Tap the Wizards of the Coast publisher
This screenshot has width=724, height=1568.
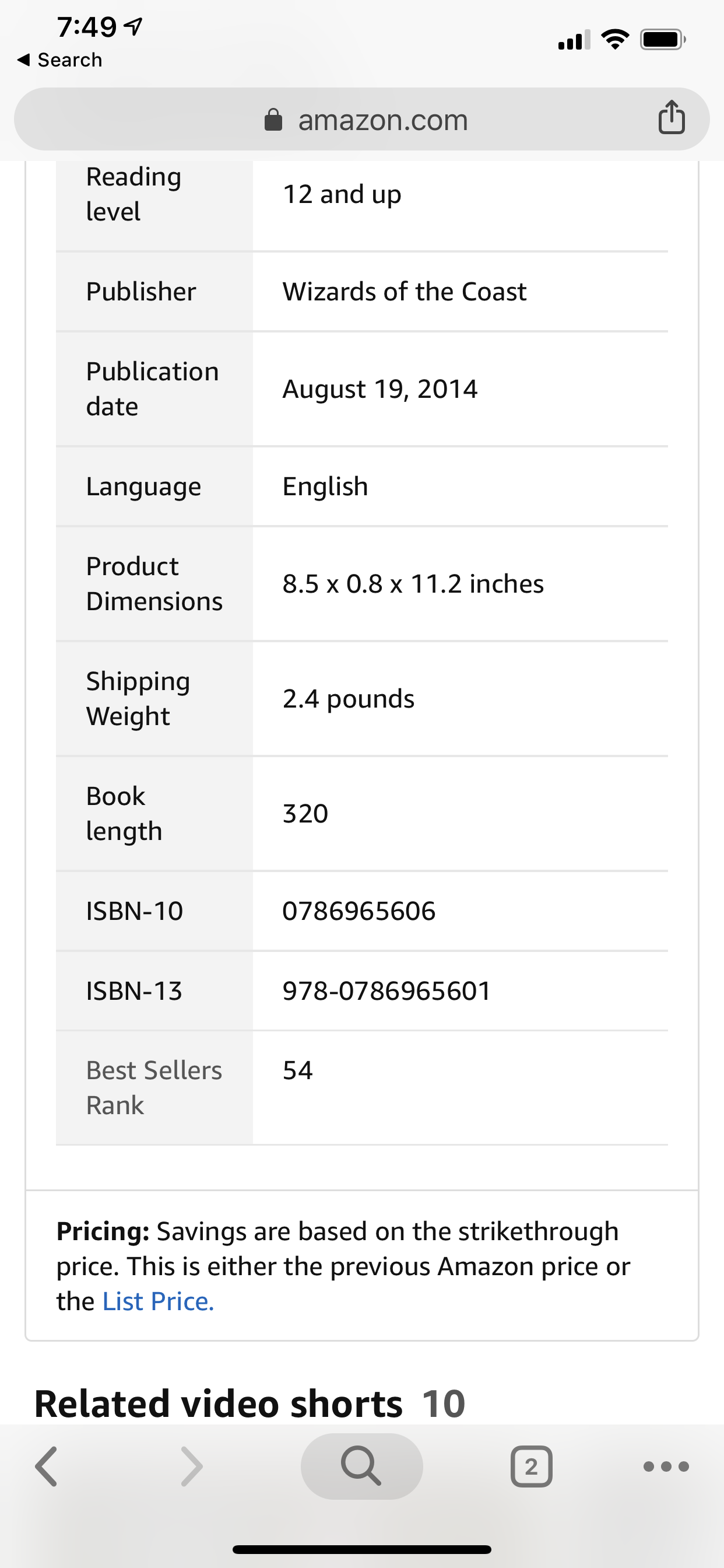(x=405, y=292)
